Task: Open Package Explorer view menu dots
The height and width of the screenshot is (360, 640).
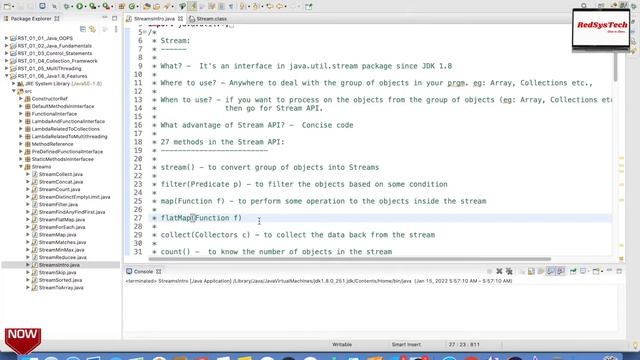Action: pyautogui.click(x=116, y=29)
